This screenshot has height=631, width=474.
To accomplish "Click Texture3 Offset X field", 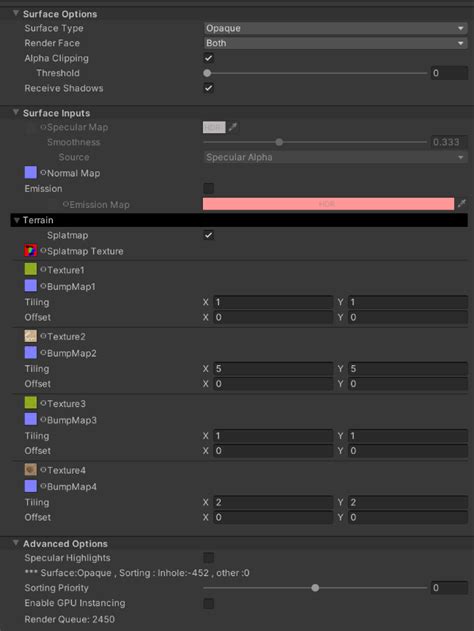I will pyautogui.click(x=273, y=450).
